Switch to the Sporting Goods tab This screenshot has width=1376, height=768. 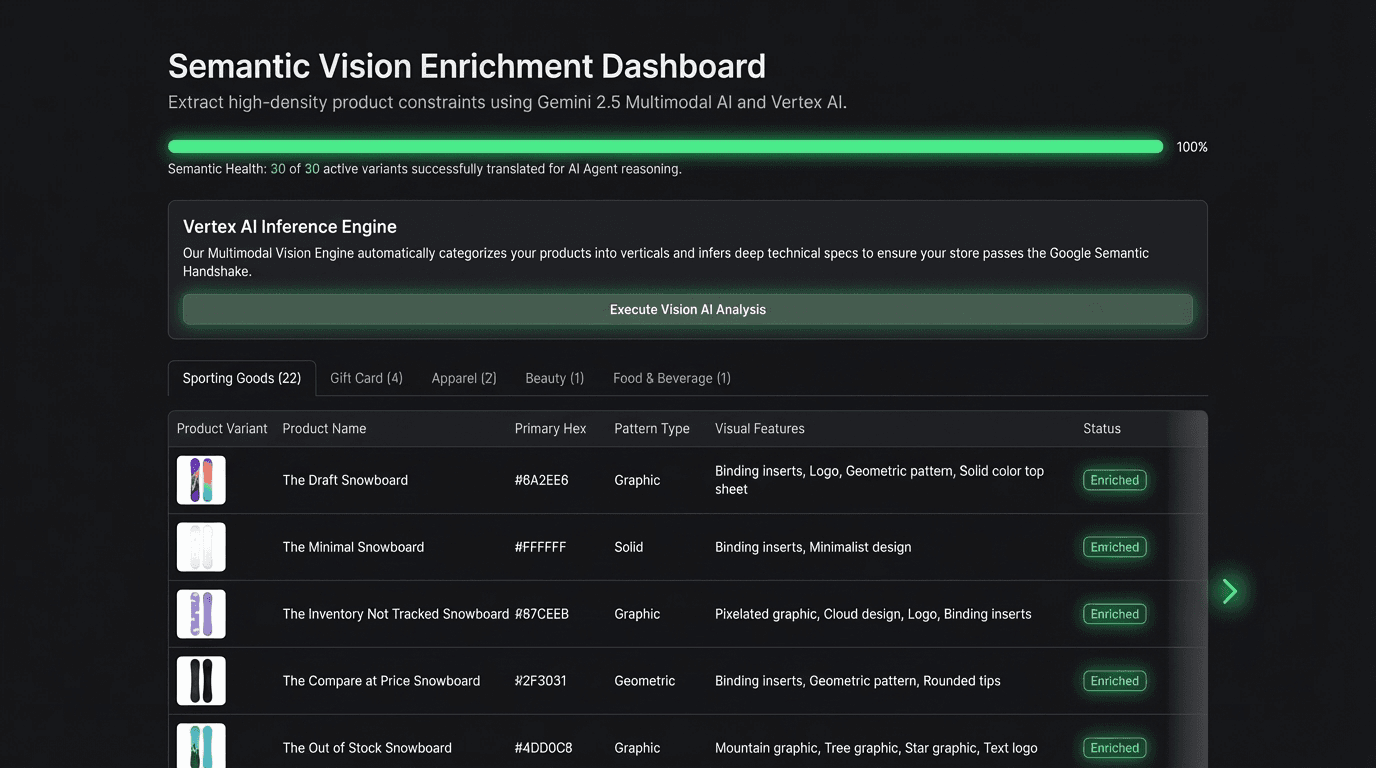pos(241,378)
